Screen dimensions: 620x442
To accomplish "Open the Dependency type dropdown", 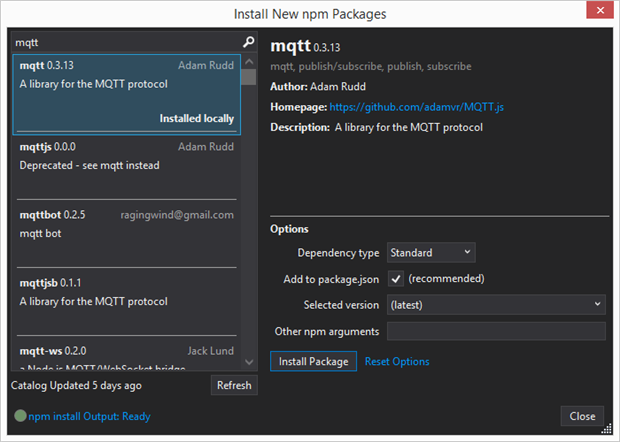I will coord(431,252).
